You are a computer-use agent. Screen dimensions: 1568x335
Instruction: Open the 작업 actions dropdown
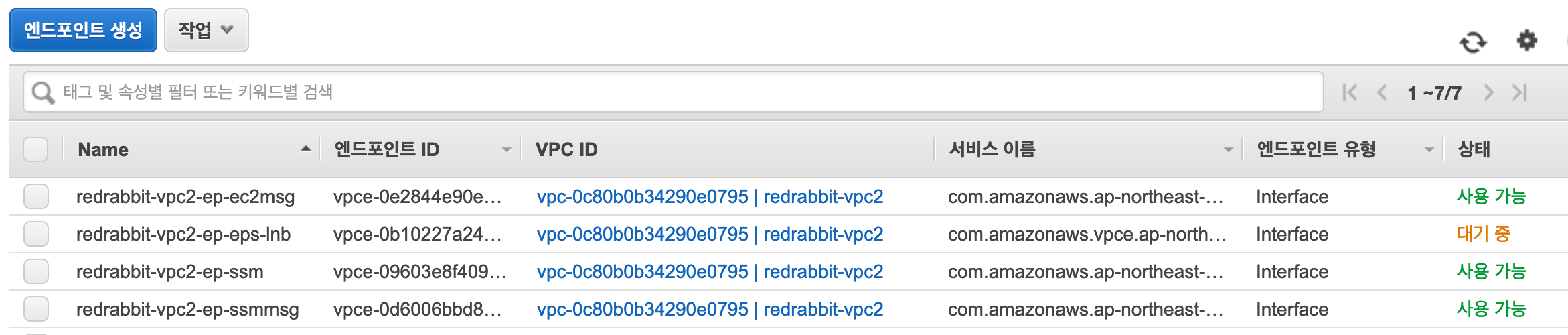tap(206, 30)
